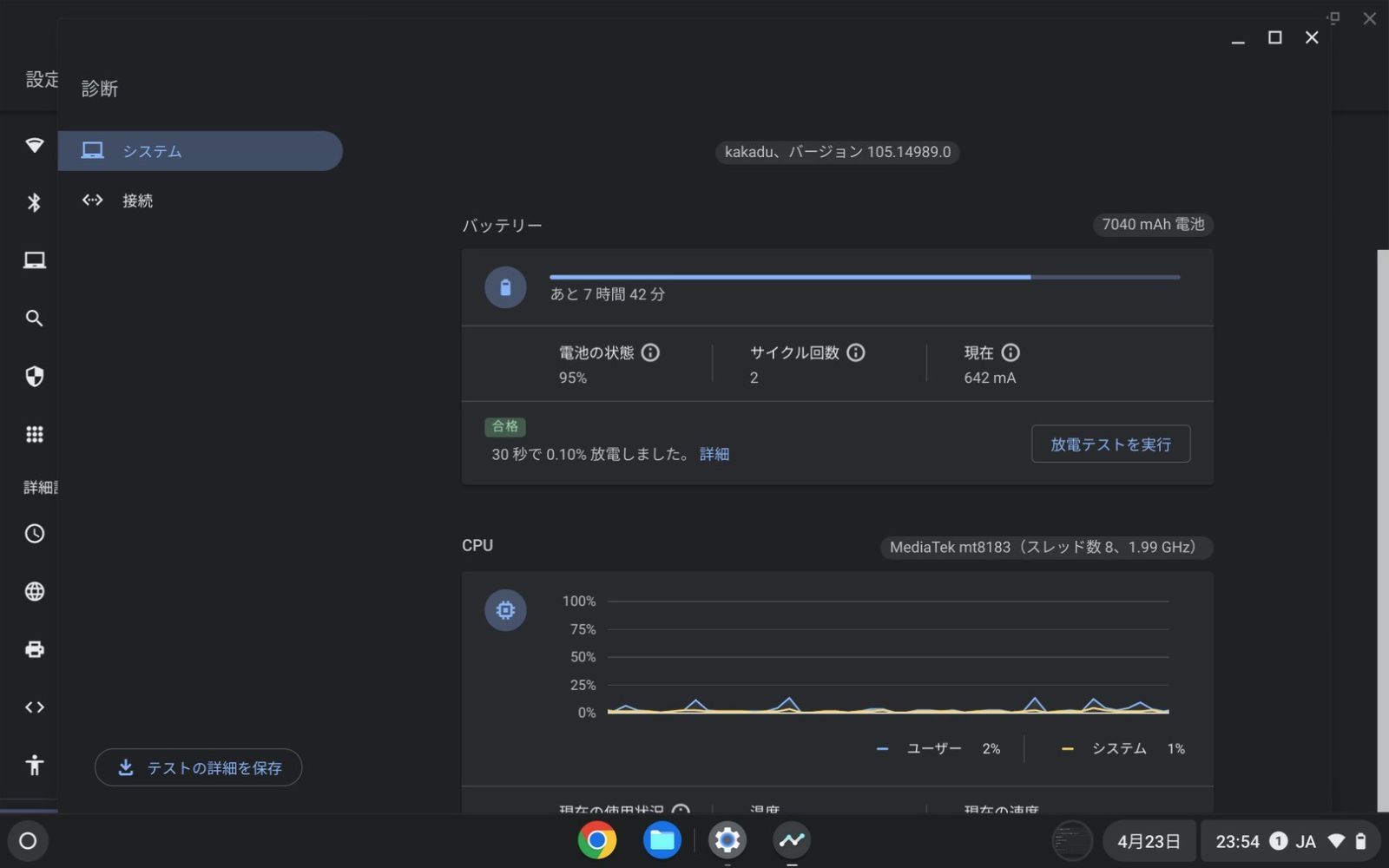1389x868 pixels.
Task: Maximize the Diagnostics window
Action: pyautogui.click(x=1275, y=37)
